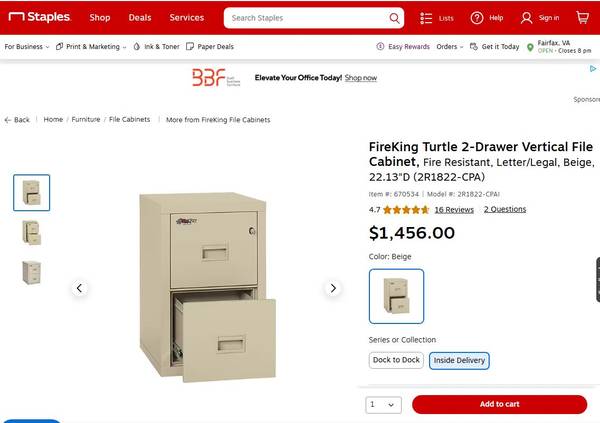The image size is (600, 423).
Task: Click the search magnifier icon
Action: tap(393, 18)
